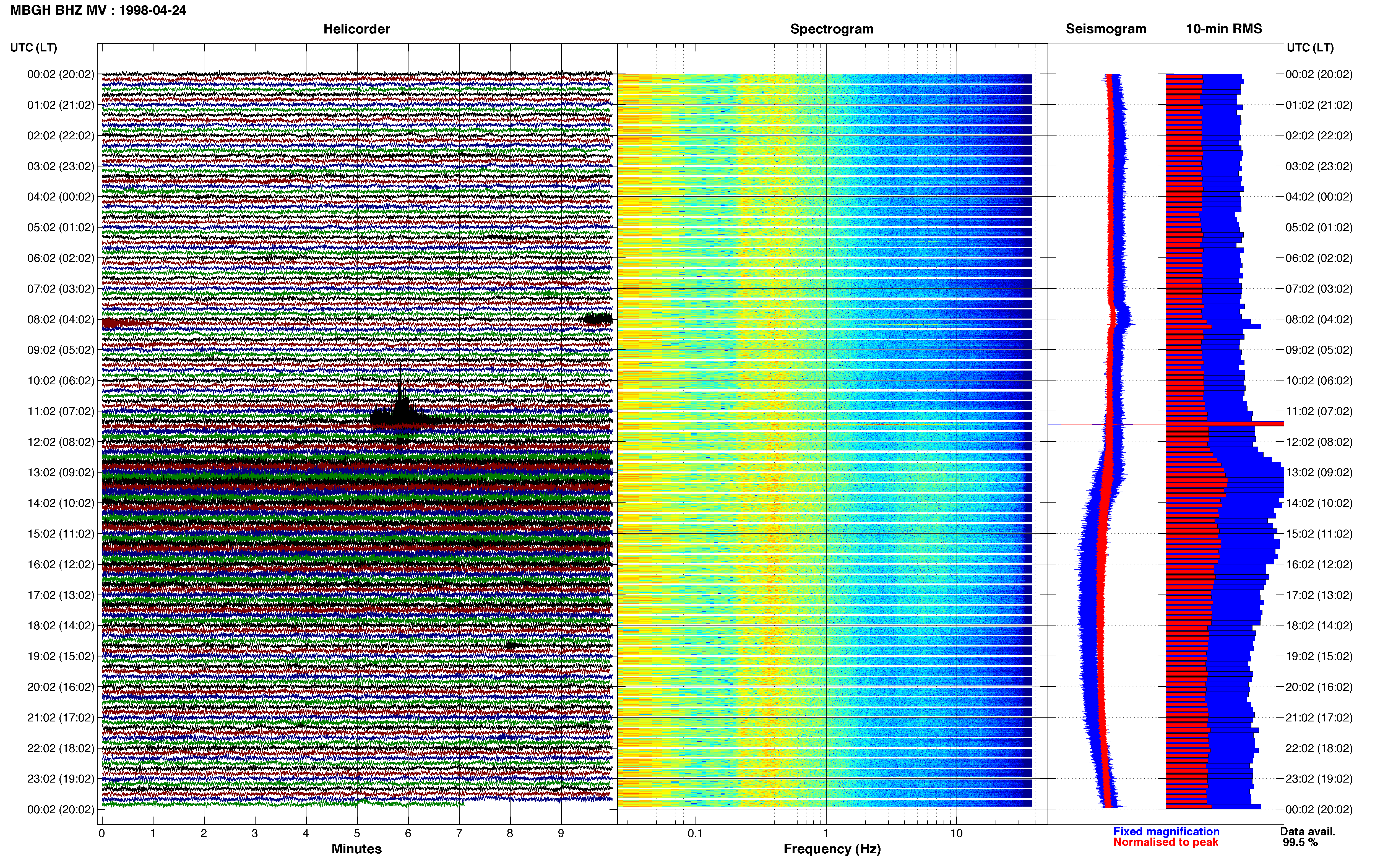Click the left-axis time label 07:02 (03:02)
The width and height of the screenshot is (1388, 868).
pos(60,288)
